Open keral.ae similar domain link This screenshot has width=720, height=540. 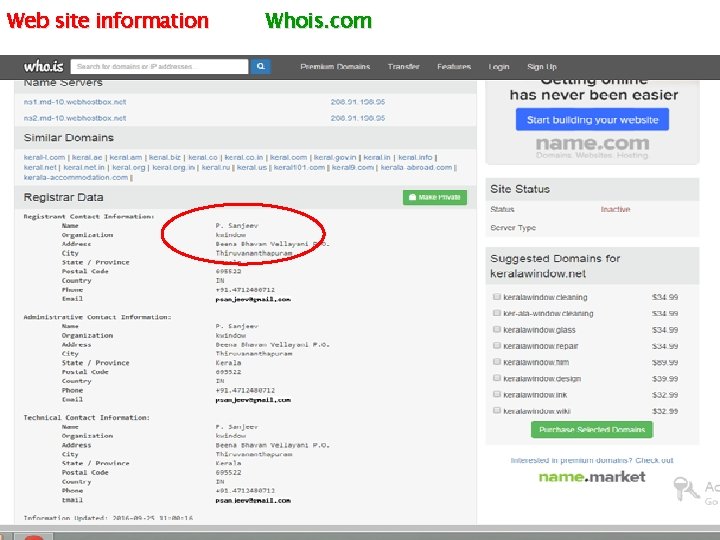pos(87,158)
